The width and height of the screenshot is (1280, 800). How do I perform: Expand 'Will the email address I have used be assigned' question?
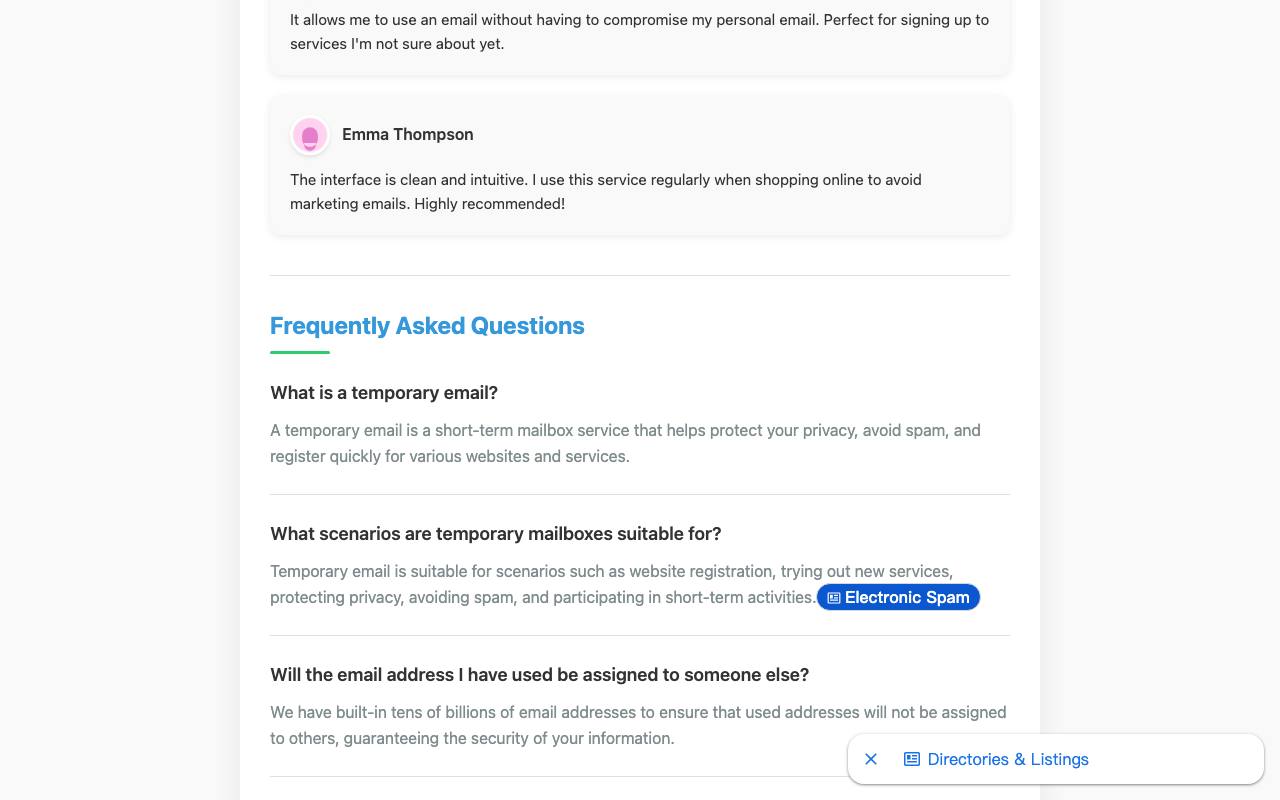(x=540, y=675)
